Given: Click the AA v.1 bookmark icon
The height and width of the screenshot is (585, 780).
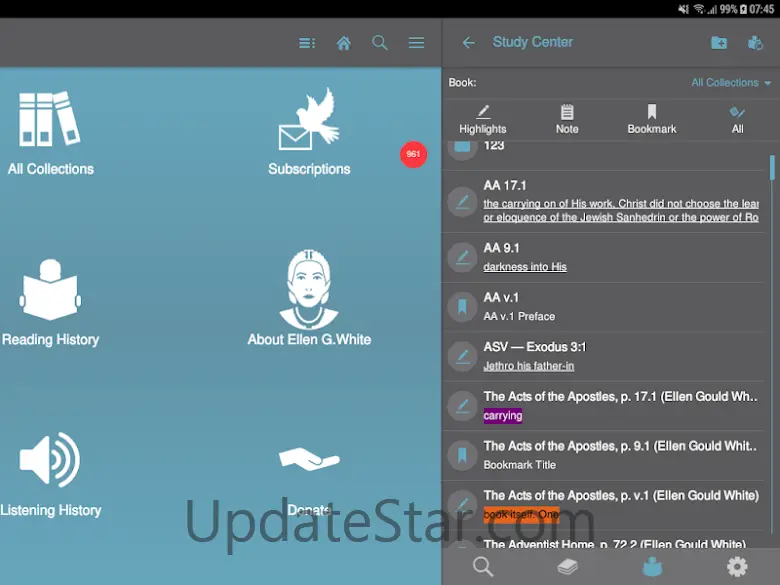Looking at the screenshot, I should tap(462, 307).
